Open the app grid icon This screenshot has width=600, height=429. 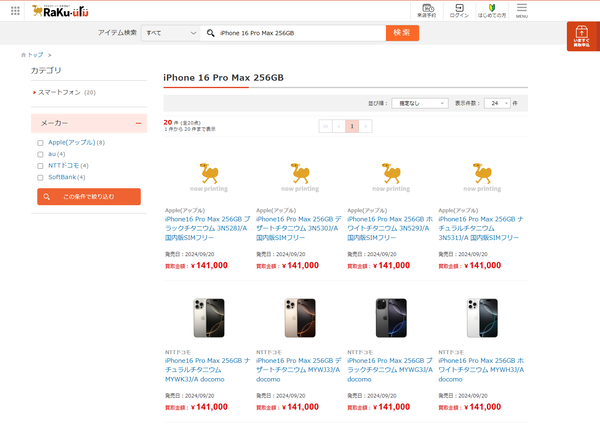coord(16,11)
